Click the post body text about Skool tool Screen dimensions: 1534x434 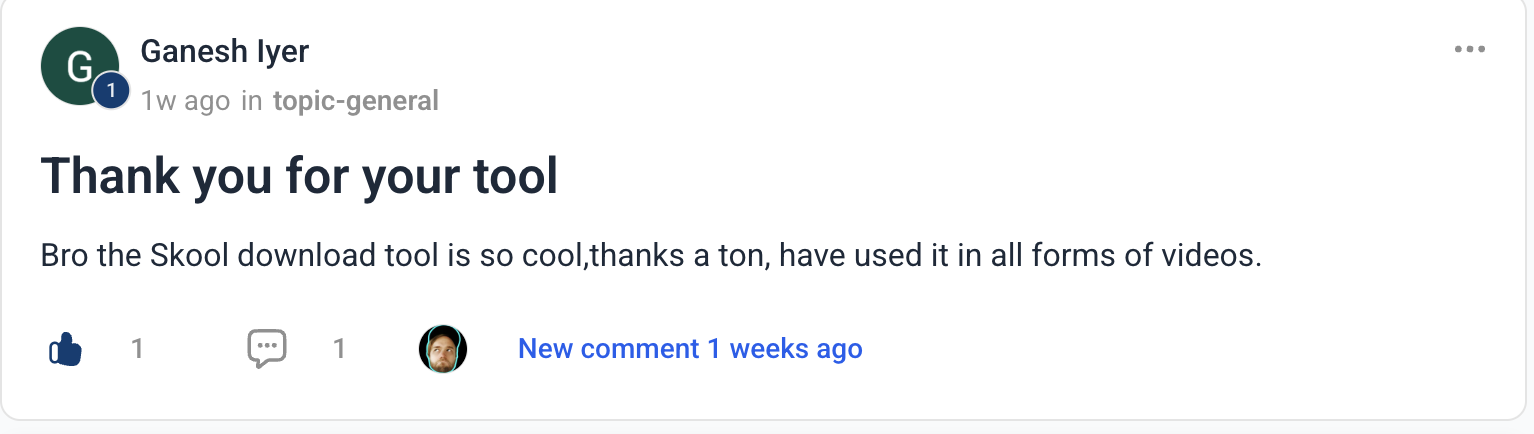click(x=650, y=256)
